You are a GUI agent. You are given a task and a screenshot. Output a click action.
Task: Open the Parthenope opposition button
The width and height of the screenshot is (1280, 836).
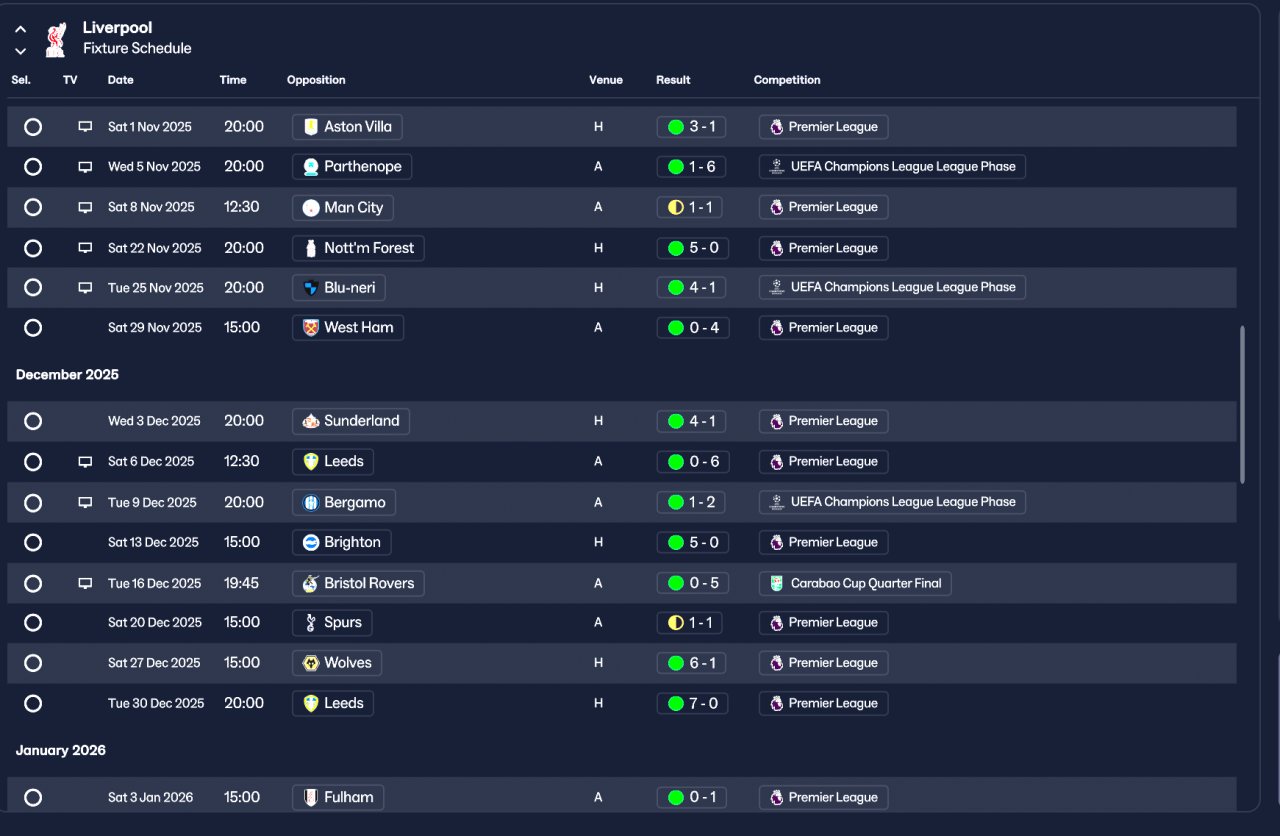coord(352,167)
